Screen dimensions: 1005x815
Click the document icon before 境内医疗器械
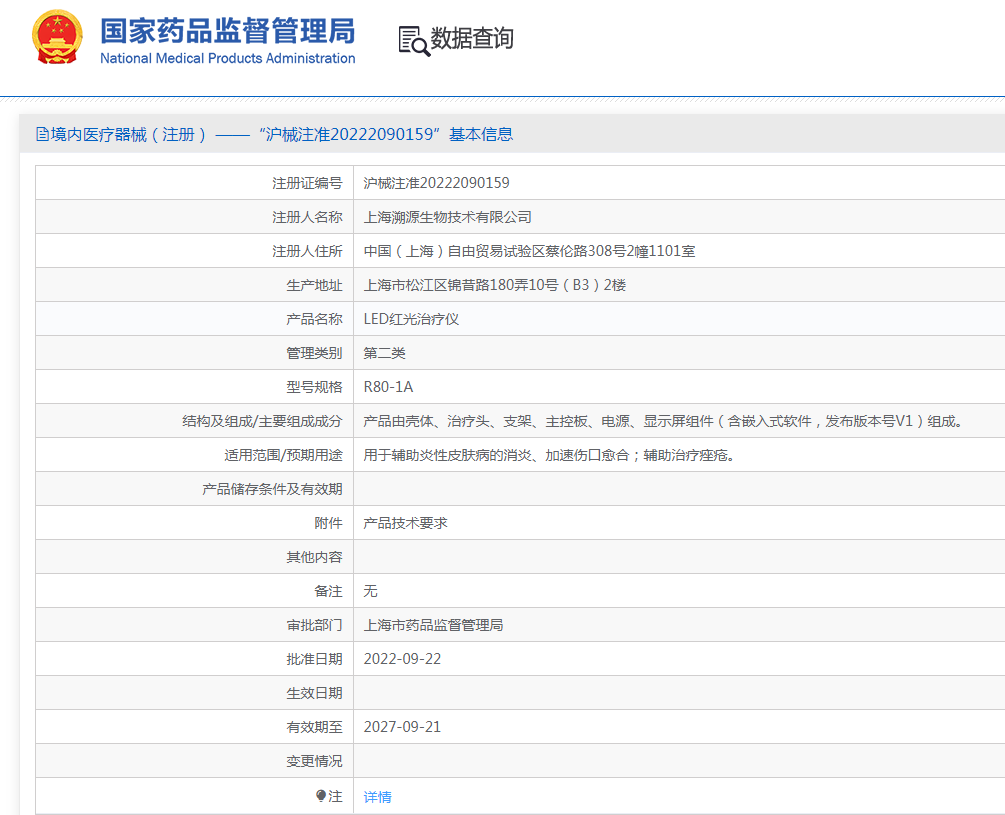point(42,135)
